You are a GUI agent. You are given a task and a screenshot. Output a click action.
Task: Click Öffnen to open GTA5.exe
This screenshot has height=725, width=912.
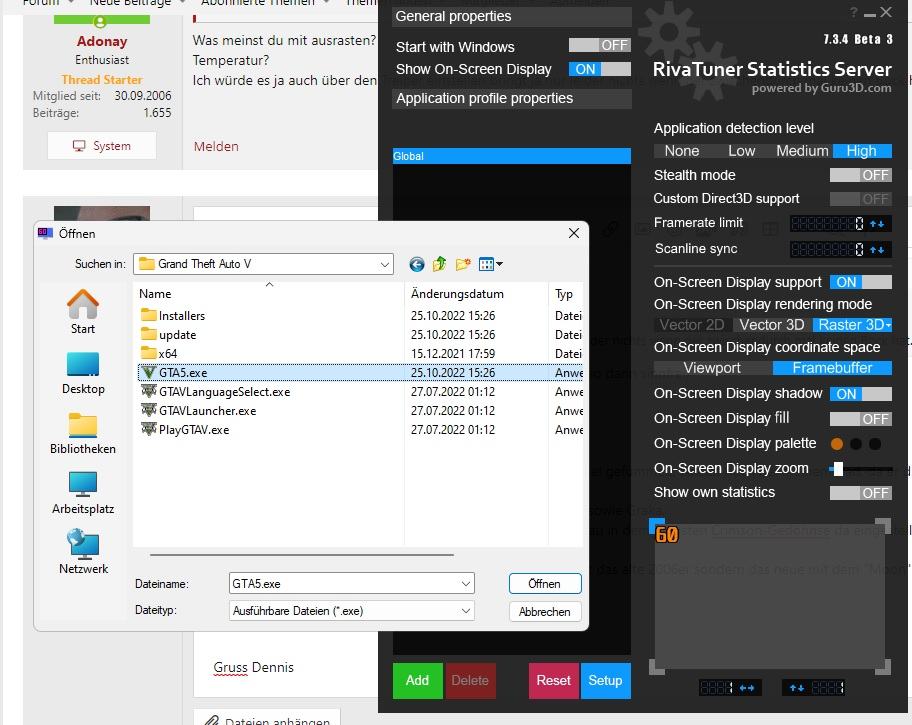point(545,584)
